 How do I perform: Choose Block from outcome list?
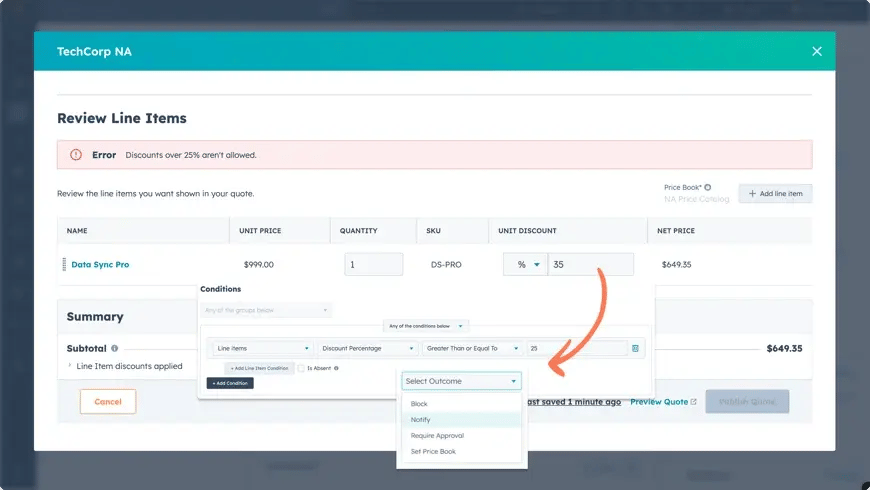[419, 404]
